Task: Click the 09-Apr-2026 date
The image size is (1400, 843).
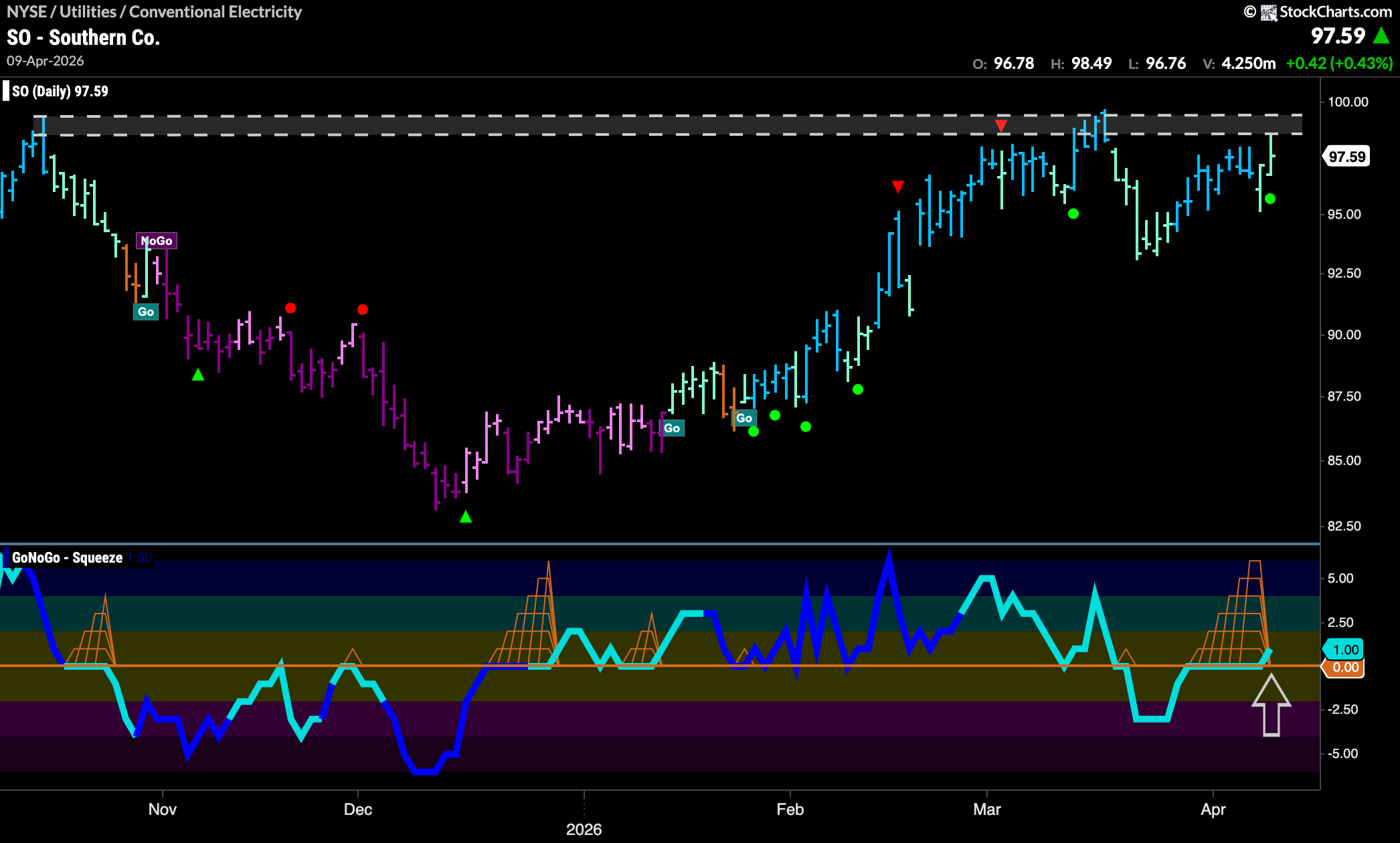Action: pyautogui.click(x=46, y=61)
